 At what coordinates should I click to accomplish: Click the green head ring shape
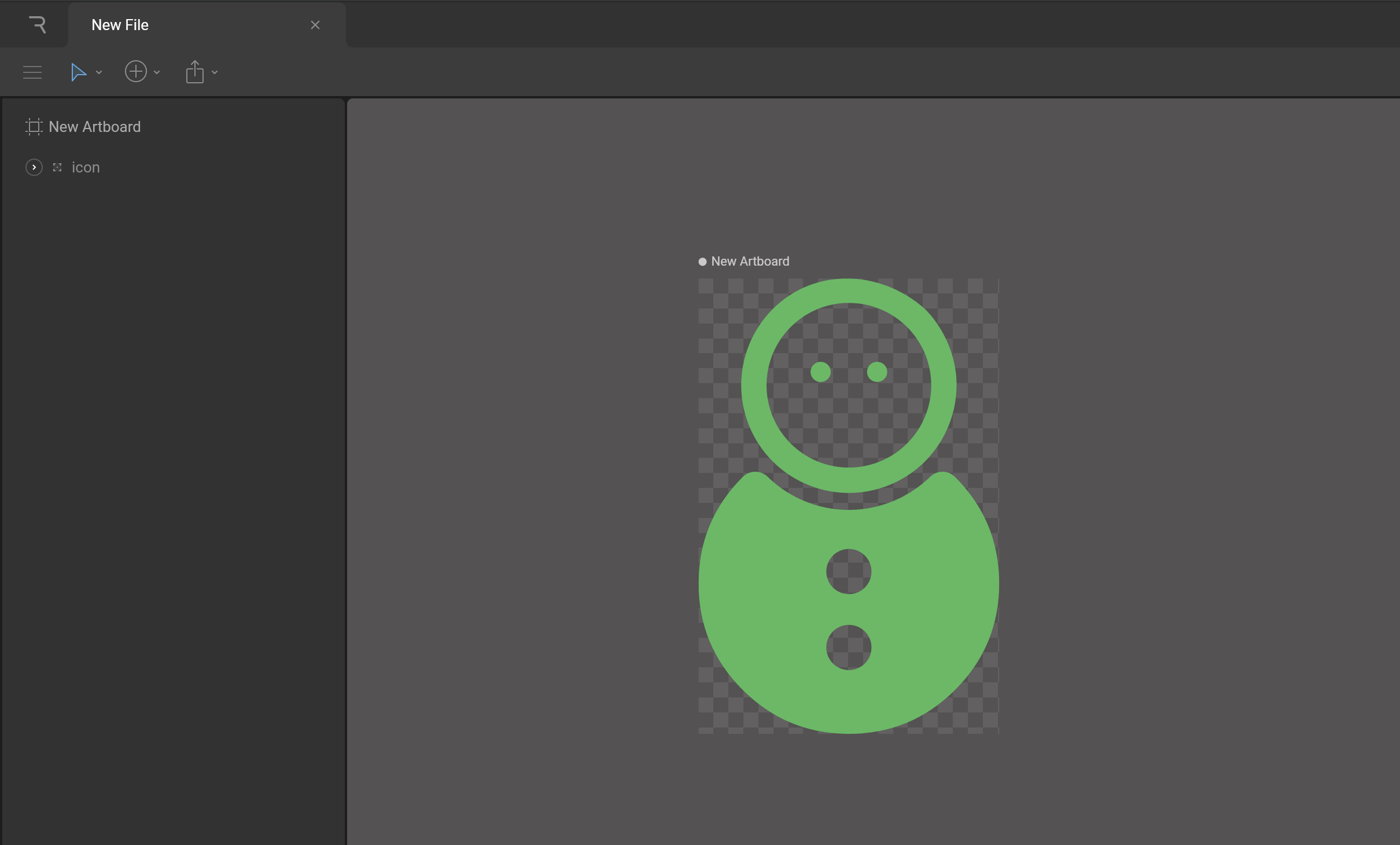click(x=754, y=385)
